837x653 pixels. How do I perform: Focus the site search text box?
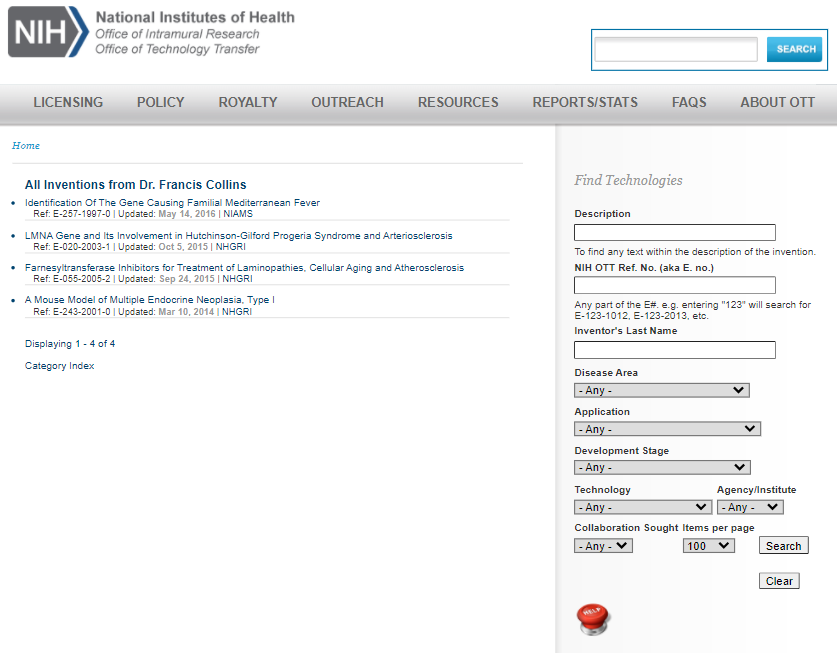(x=676, y=49)
